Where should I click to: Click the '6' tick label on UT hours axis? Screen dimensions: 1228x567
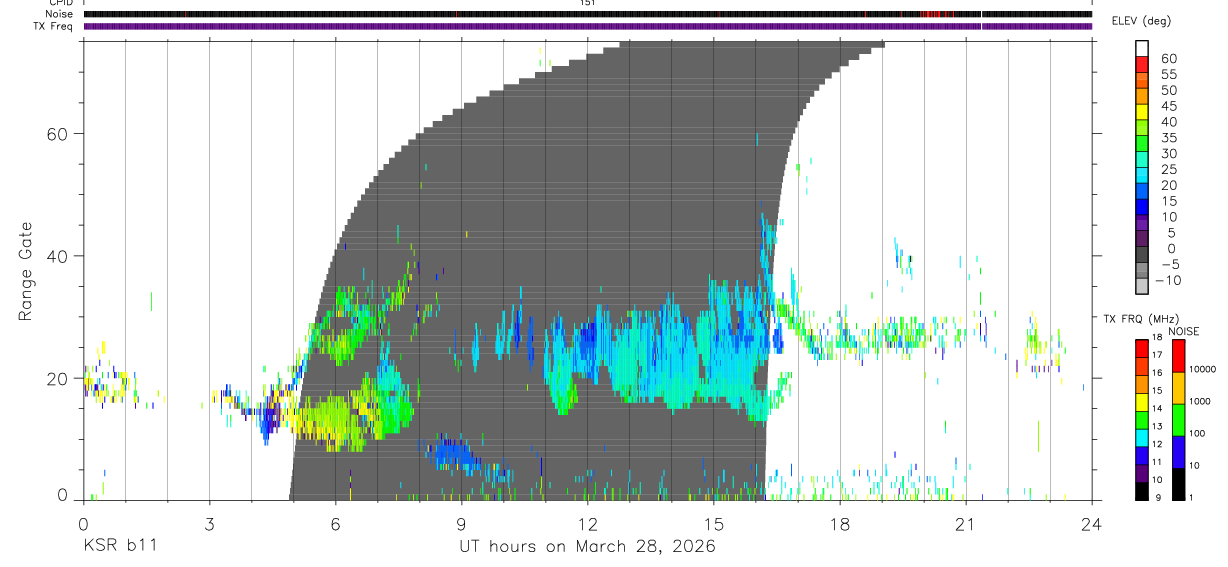[x=335, y=524]
